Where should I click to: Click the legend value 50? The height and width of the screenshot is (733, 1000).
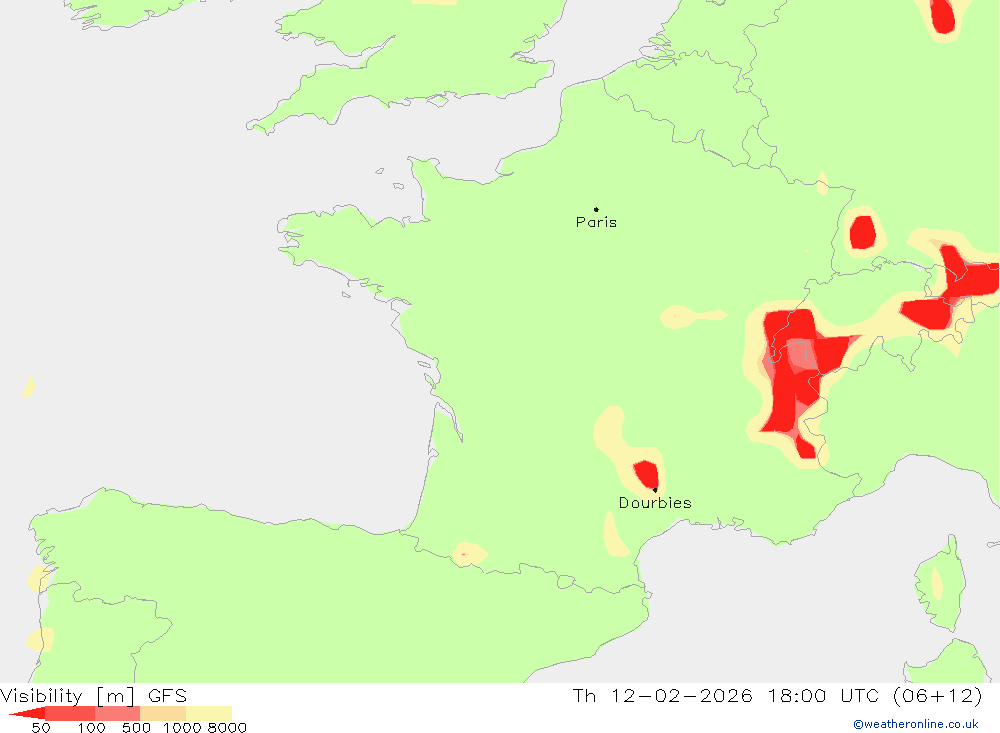pos(41,728)
